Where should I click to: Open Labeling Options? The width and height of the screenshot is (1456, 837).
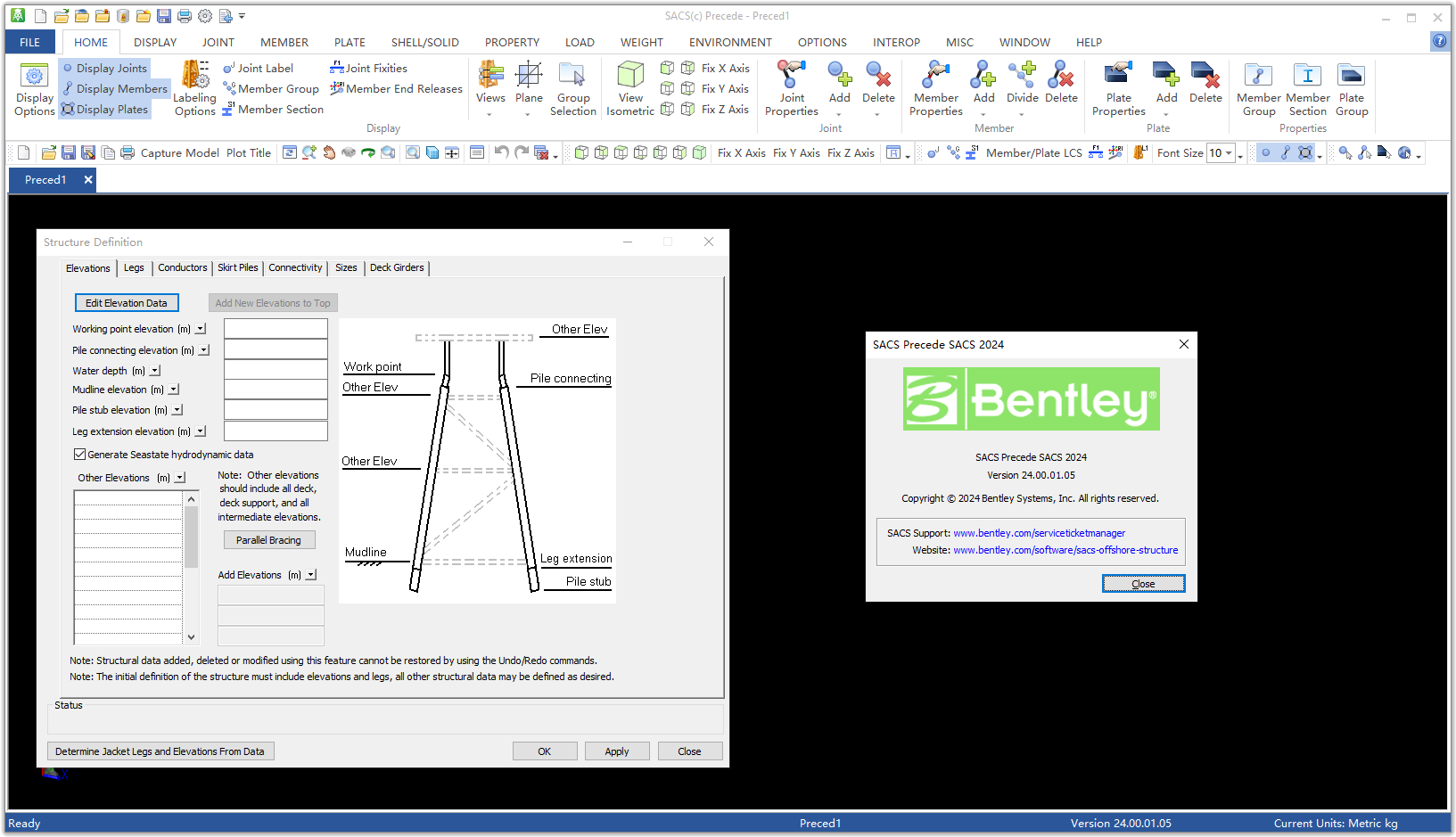pos(195,88)
